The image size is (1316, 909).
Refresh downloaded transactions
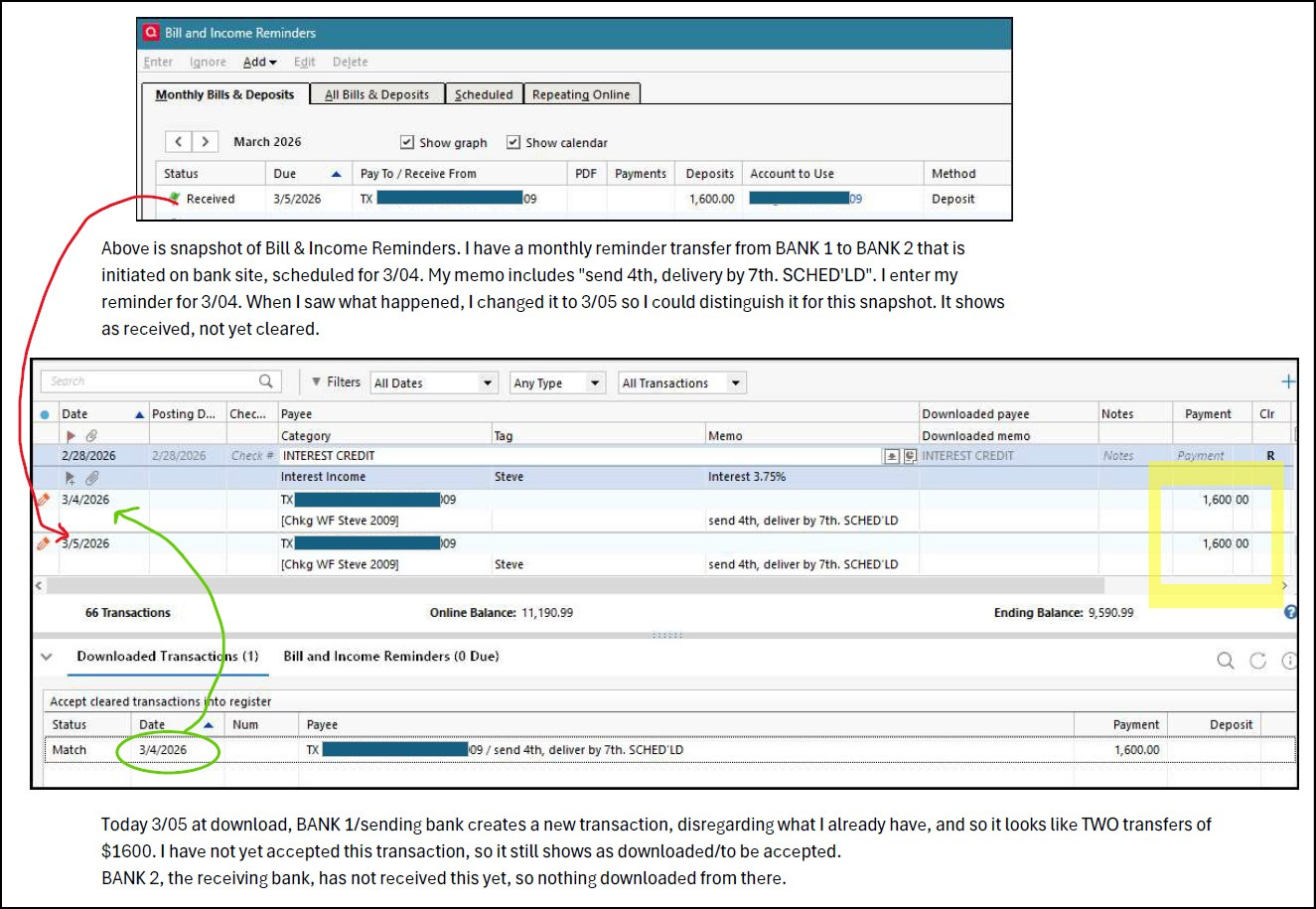[x=1258, y=661]
